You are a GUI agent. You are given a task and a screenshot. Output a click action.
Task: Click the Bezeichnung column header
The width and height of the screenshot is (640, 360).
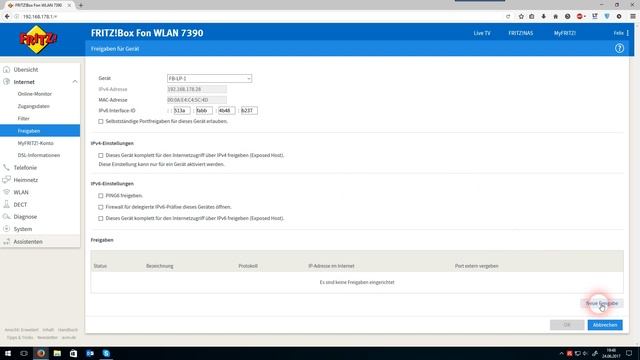160,266
